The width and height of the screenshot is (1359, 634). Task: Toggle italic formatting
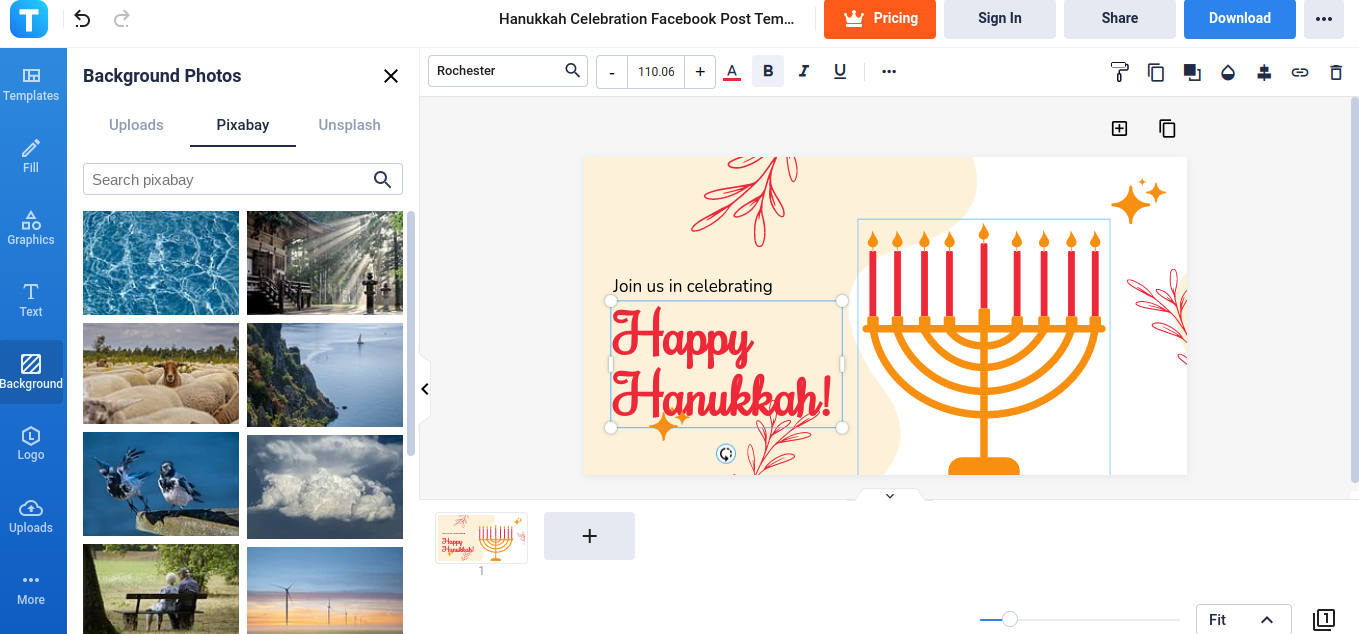(x=804, y=71)
